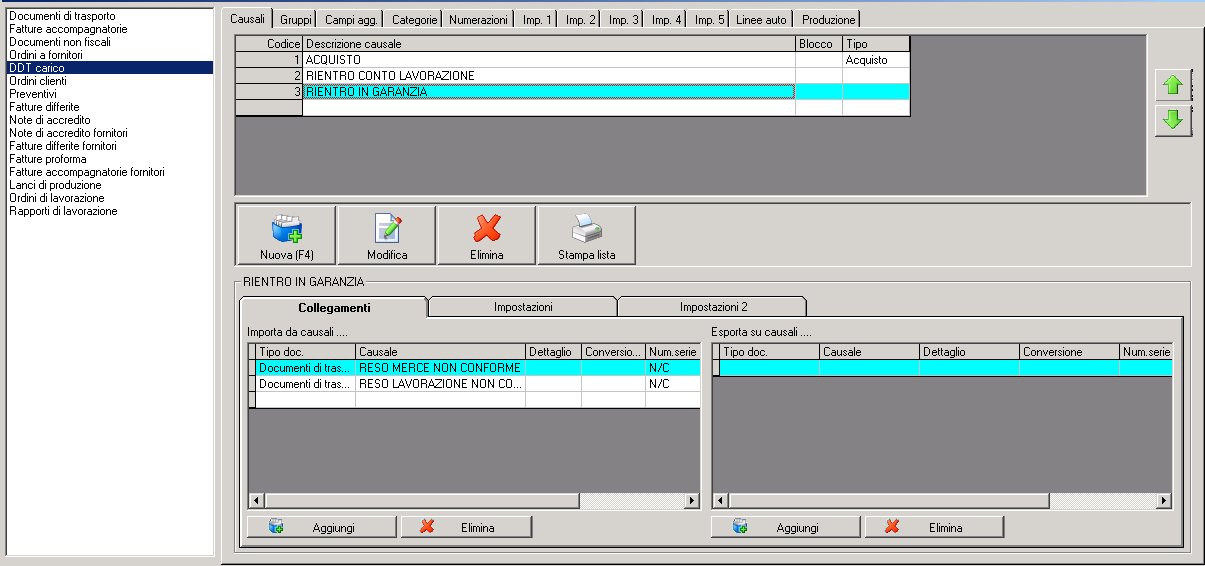Image resolution: width=1205 pixels, height=566 pixels.
Task: Select the RIENTRO IN GARANZIA row
Action: coord(573,92)
